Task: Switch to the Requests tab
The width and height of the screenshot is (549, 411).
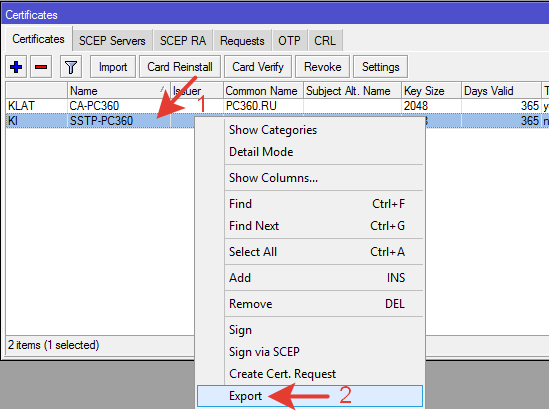Action: point(242,41)
